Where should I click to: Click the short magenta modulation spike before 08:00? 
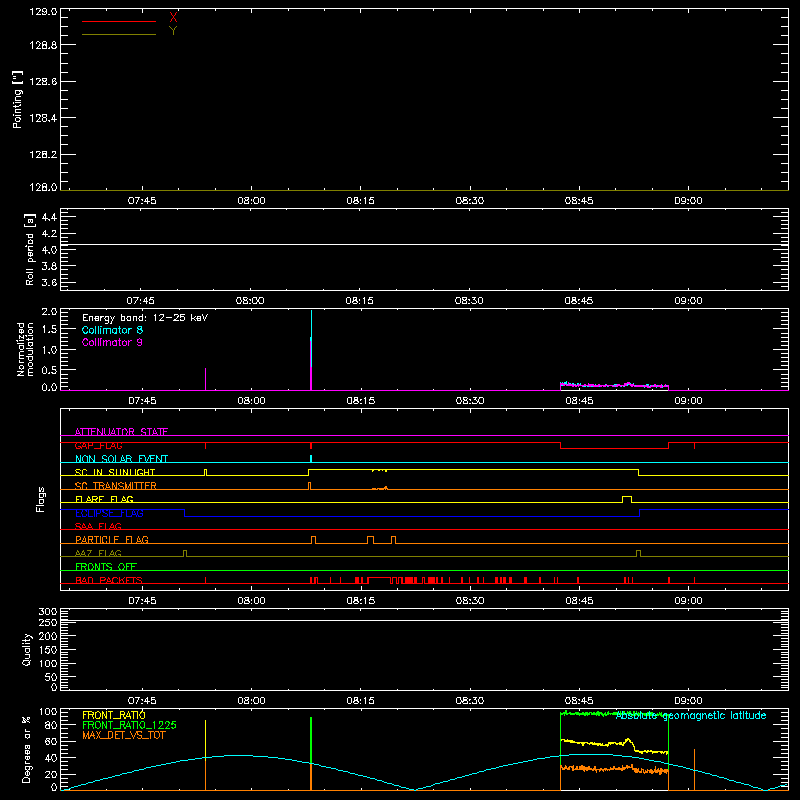[206, 379]
